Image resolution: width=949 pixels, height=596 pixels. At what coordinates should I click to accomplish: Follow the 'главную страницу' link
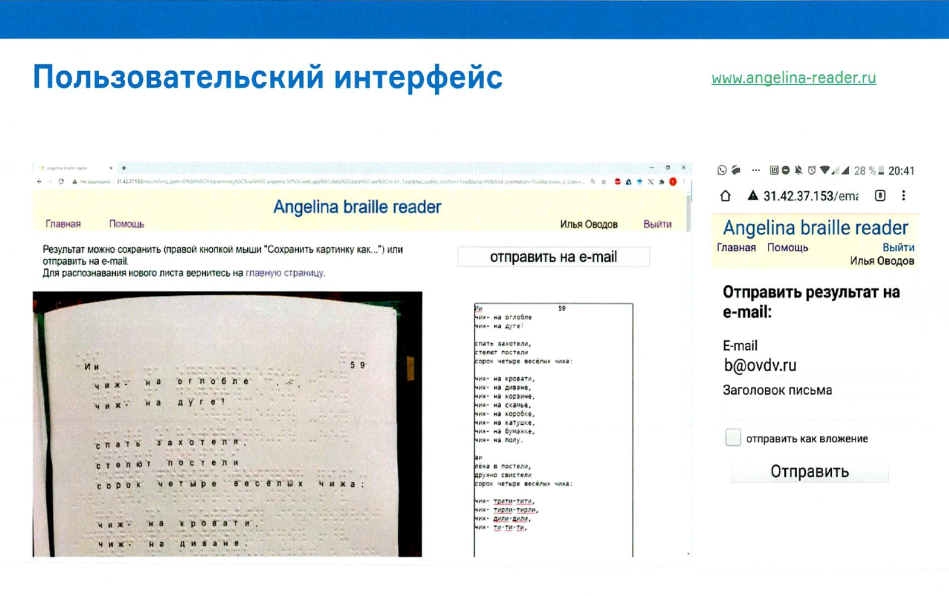(290, 273)
